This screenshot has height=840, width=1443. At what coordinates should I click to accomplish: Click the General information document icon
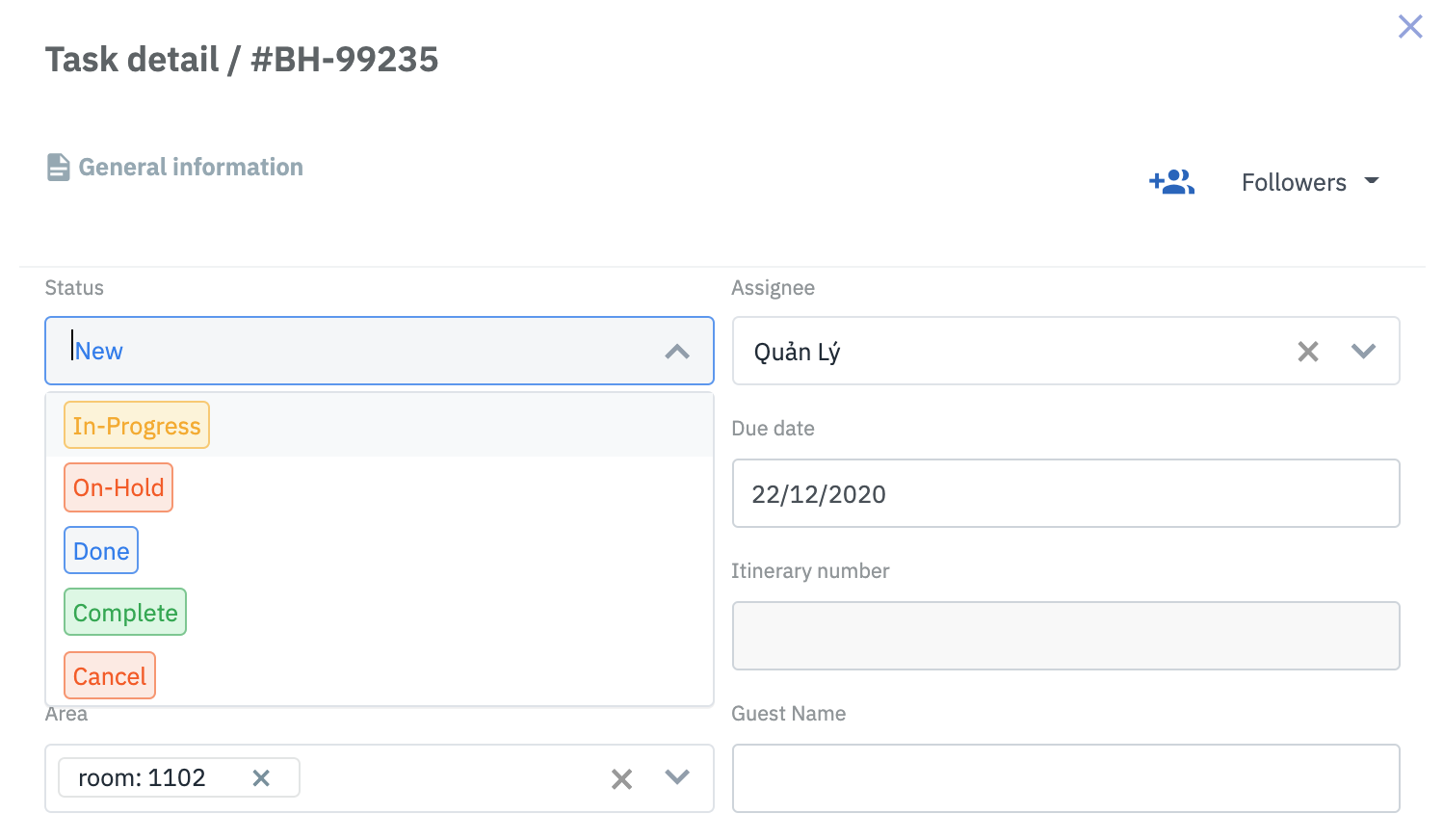point(58,166)
